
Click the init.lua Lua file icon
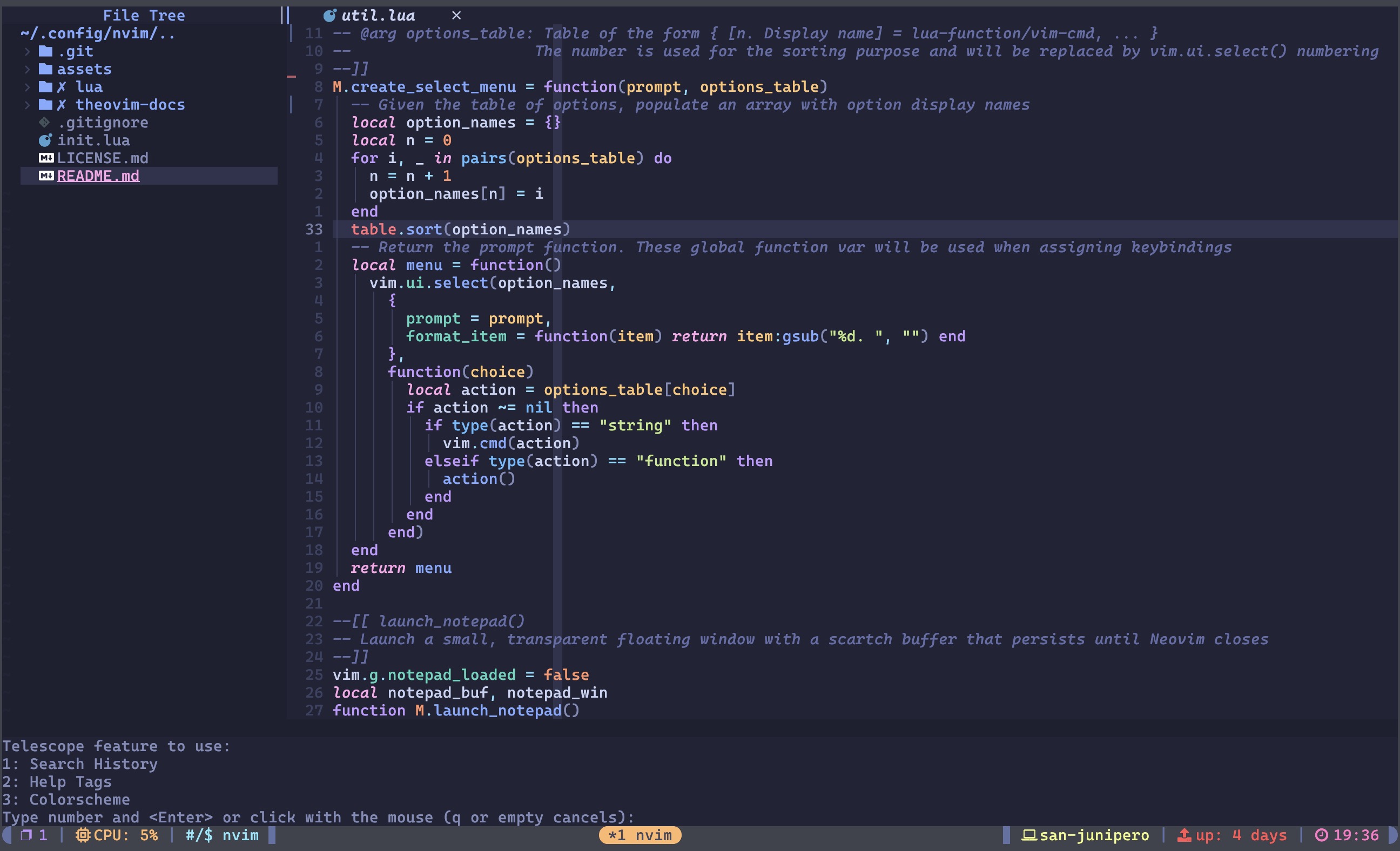(45, 140)
